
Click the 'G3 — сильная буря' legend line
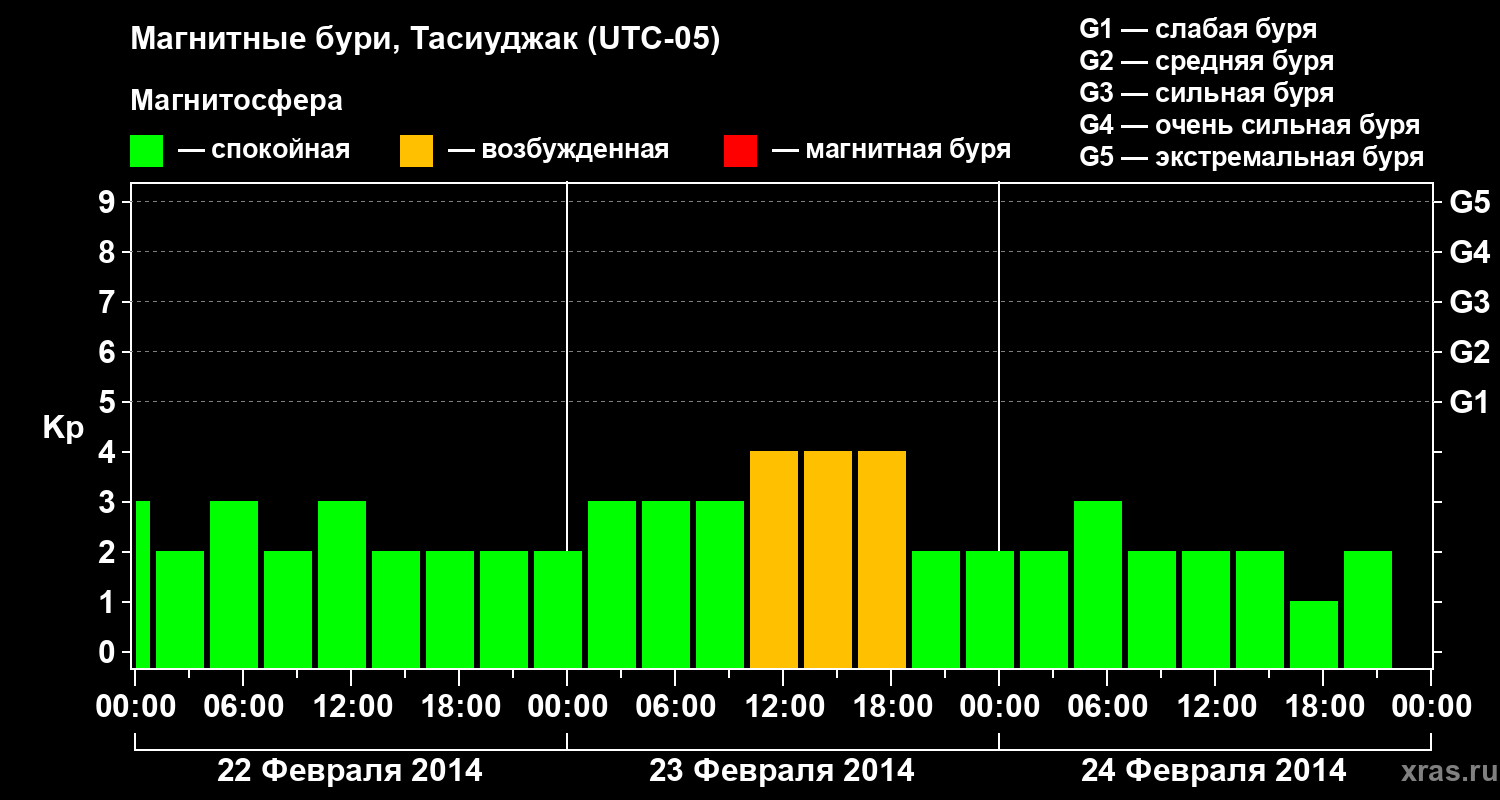(x=1207, y=93)
